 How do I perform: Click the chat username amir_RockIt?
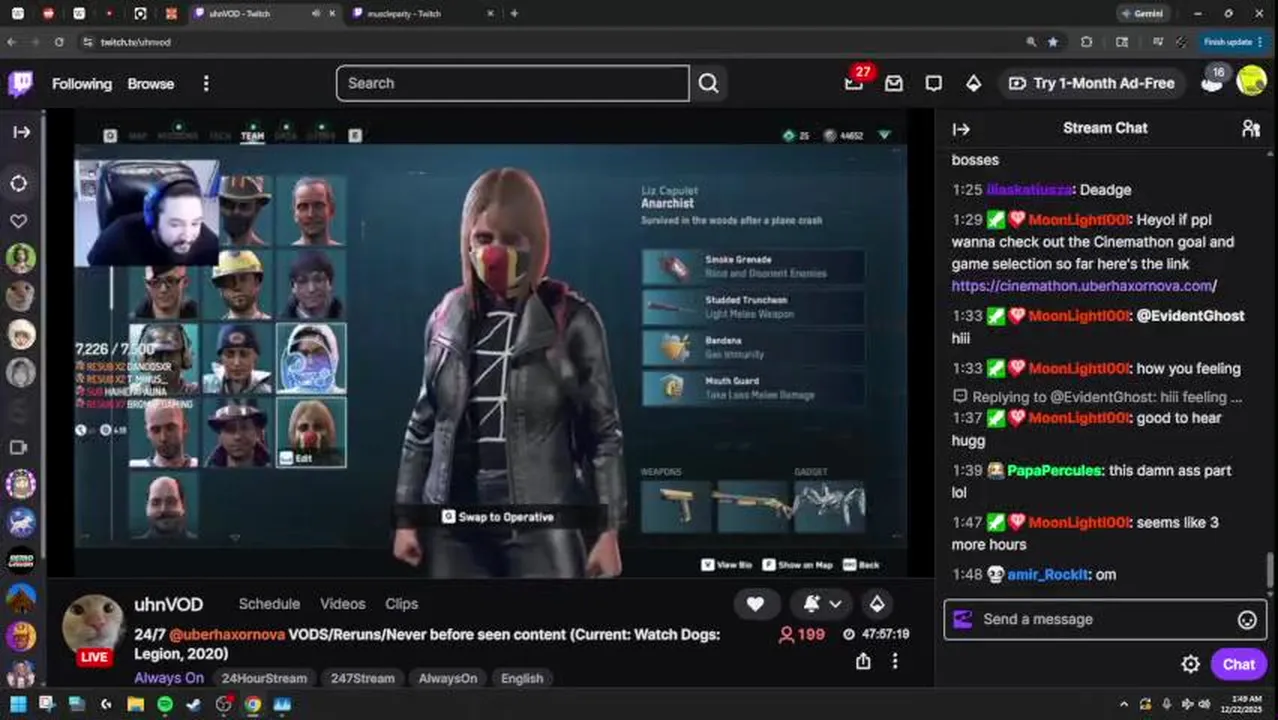[x=1049, y=575]
